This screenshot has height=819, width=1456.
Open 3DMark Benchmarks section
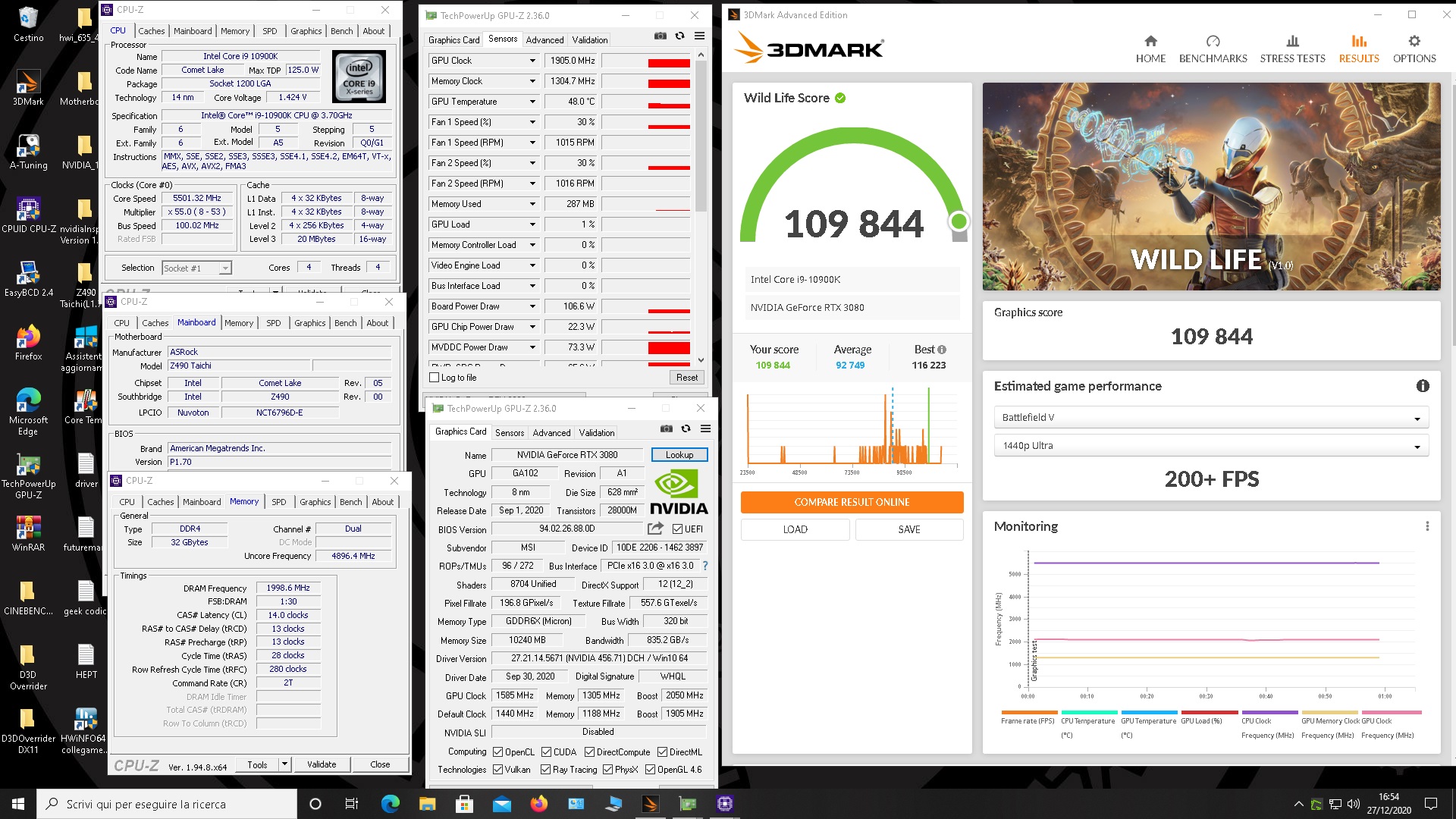[x=1213, y=49]
